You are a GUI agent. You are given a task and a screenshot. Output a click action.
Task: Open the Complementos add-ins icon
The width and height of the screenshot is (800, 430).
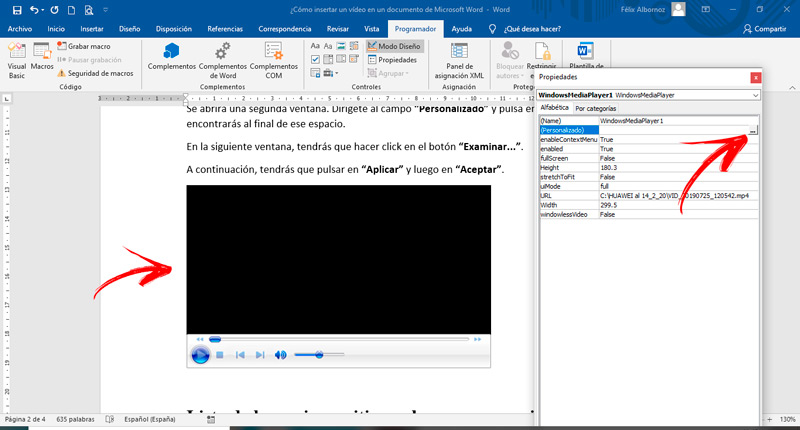[x=171, y=56]
